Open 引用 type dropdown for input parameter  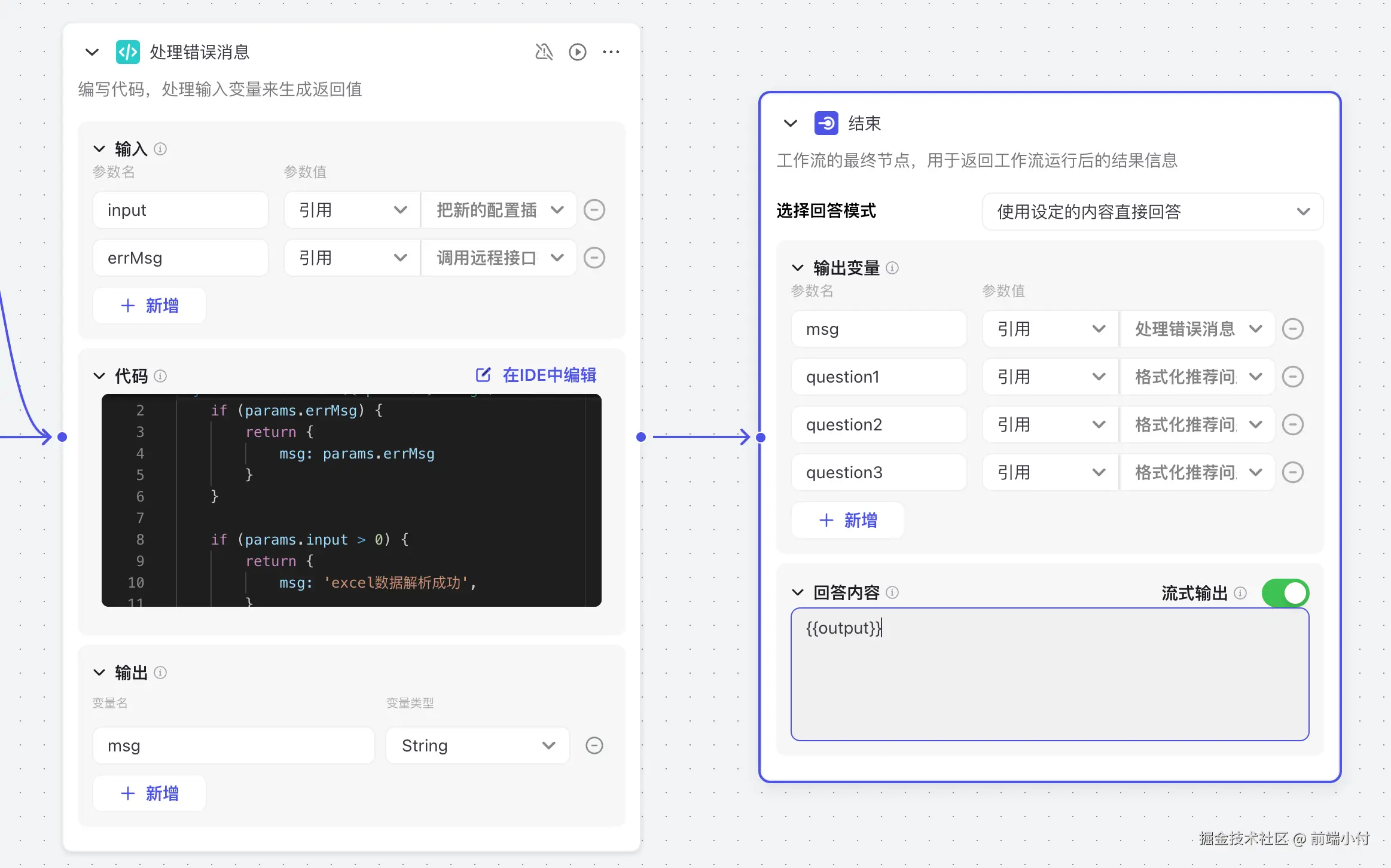pyautogui.click(x=352, y=210)
